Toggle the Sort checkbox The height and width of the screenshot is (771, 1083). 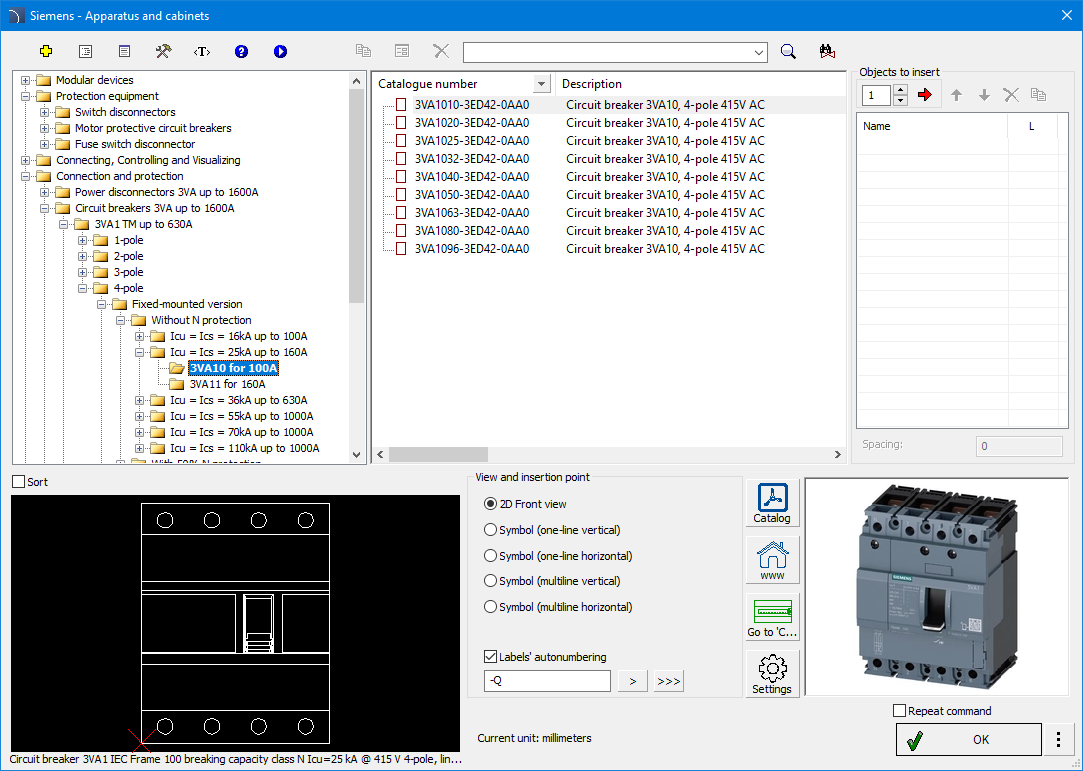tap(19, 482)
